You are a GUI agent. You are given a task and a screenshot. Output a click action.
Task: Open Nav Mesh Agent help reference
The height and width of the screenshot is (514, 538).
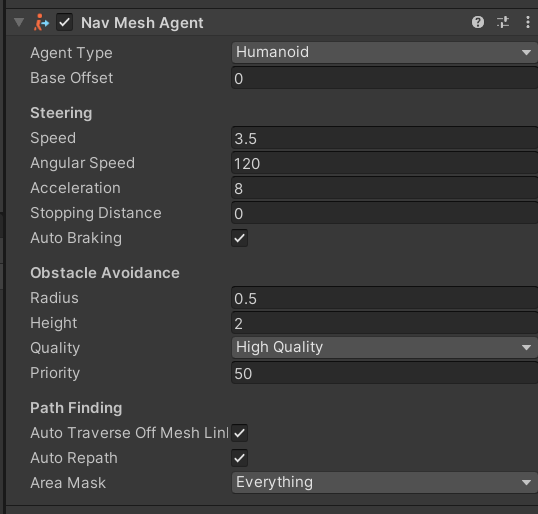478,23
